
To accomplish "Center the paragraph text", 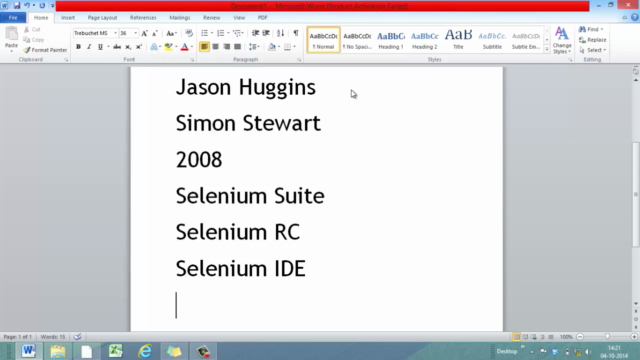I will pyautogui.click(x=216, y=47).
